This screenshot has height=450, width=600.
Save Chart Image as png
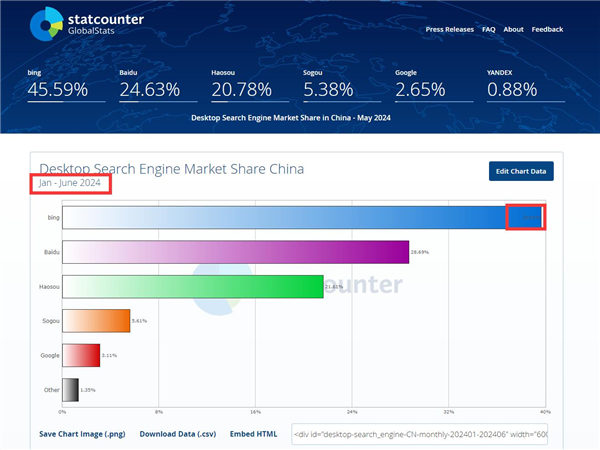pos(82,434)
